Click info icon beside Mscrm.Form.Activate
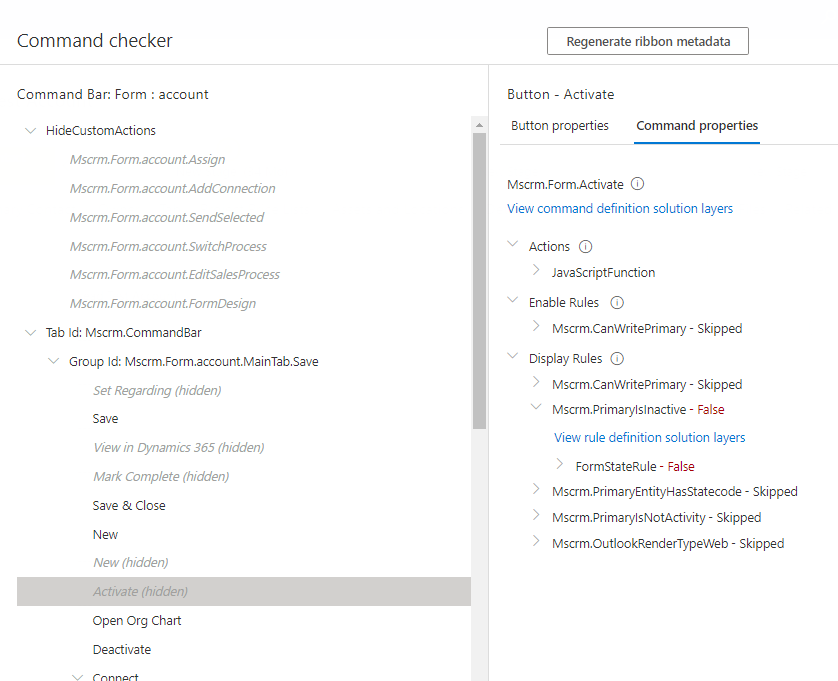Viewport: 838px width, 681px height. tap(637, 184)
